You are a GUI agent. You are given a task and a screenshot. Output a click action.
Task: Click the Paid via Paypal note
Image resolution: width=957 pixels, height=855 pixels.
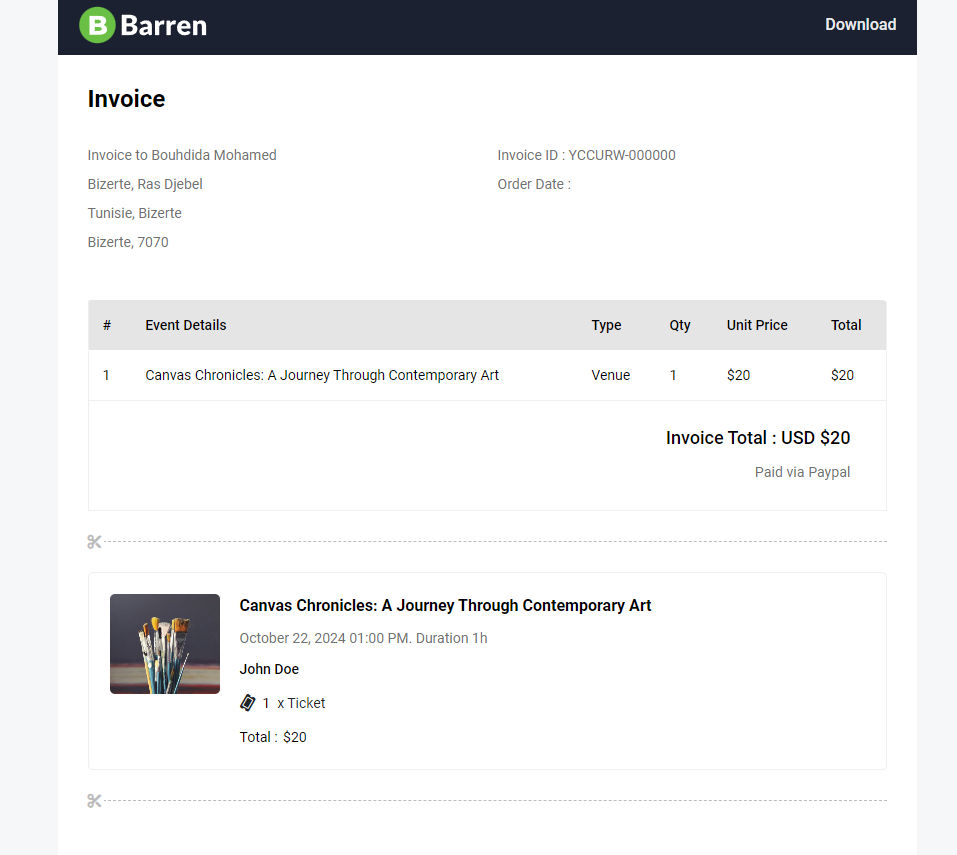click(x=802, y=472)
